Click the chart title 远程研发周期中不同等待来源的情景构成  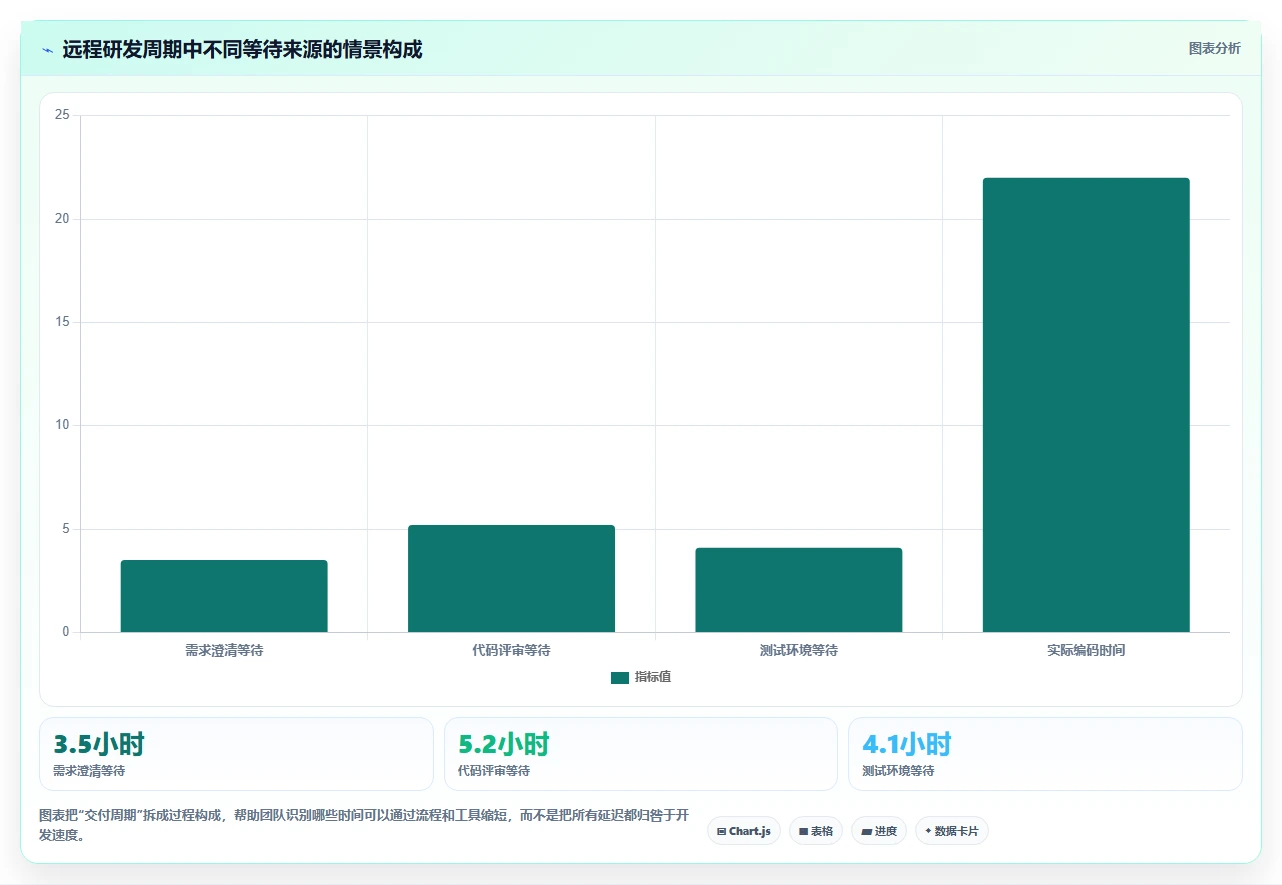pos(242,49)
